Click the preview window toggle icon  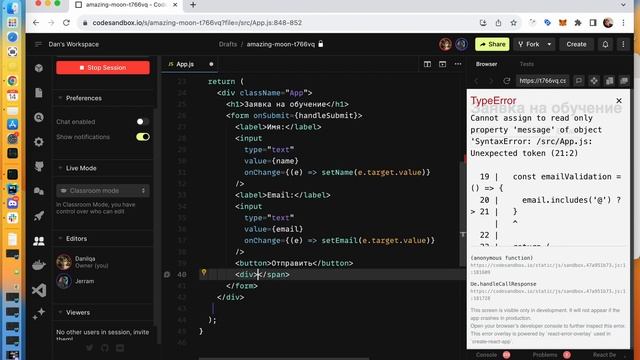(442, 64)
